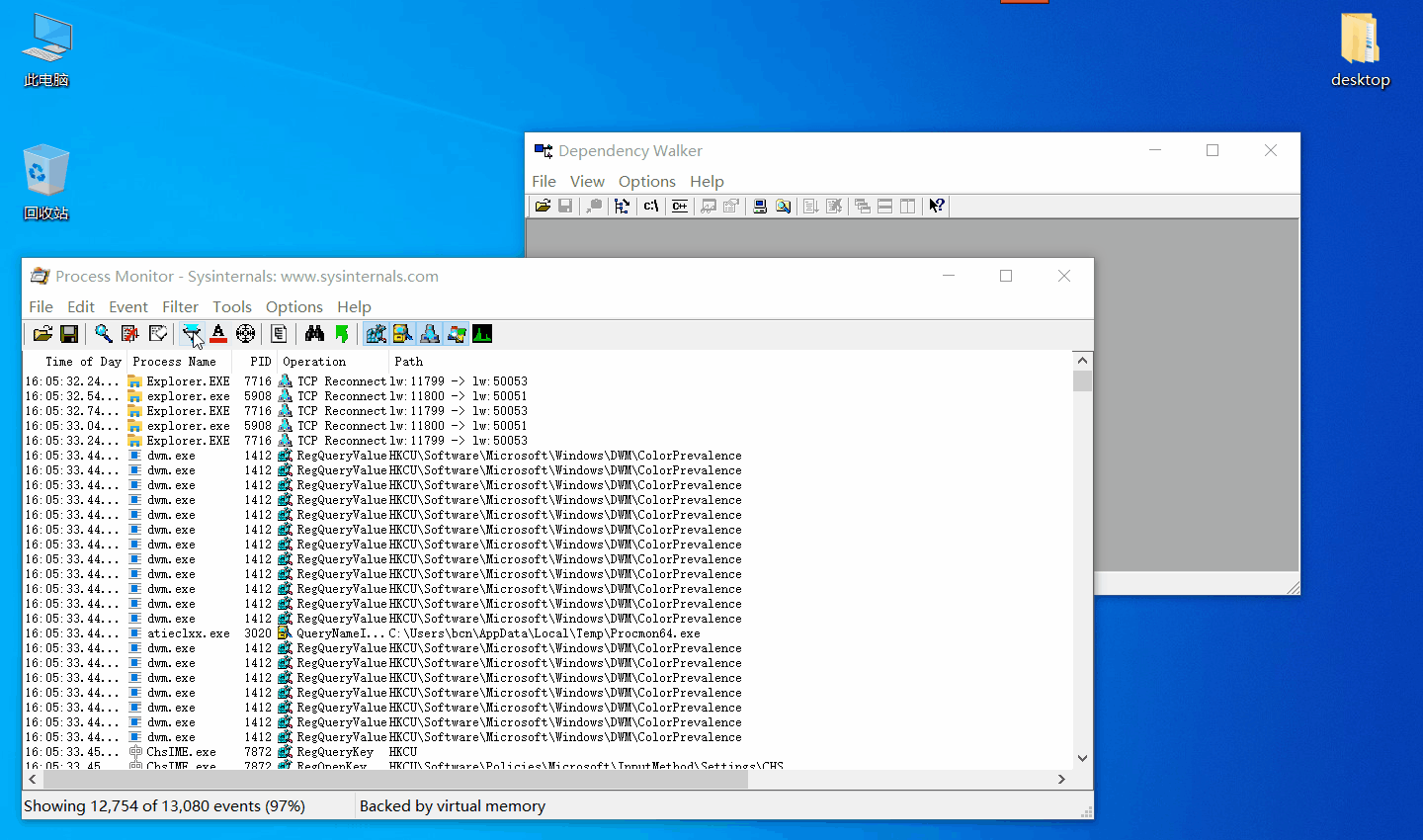Open the Filter dialog in Process Monitor
The image size is (1423, 840).
click(x=192, y=334)
